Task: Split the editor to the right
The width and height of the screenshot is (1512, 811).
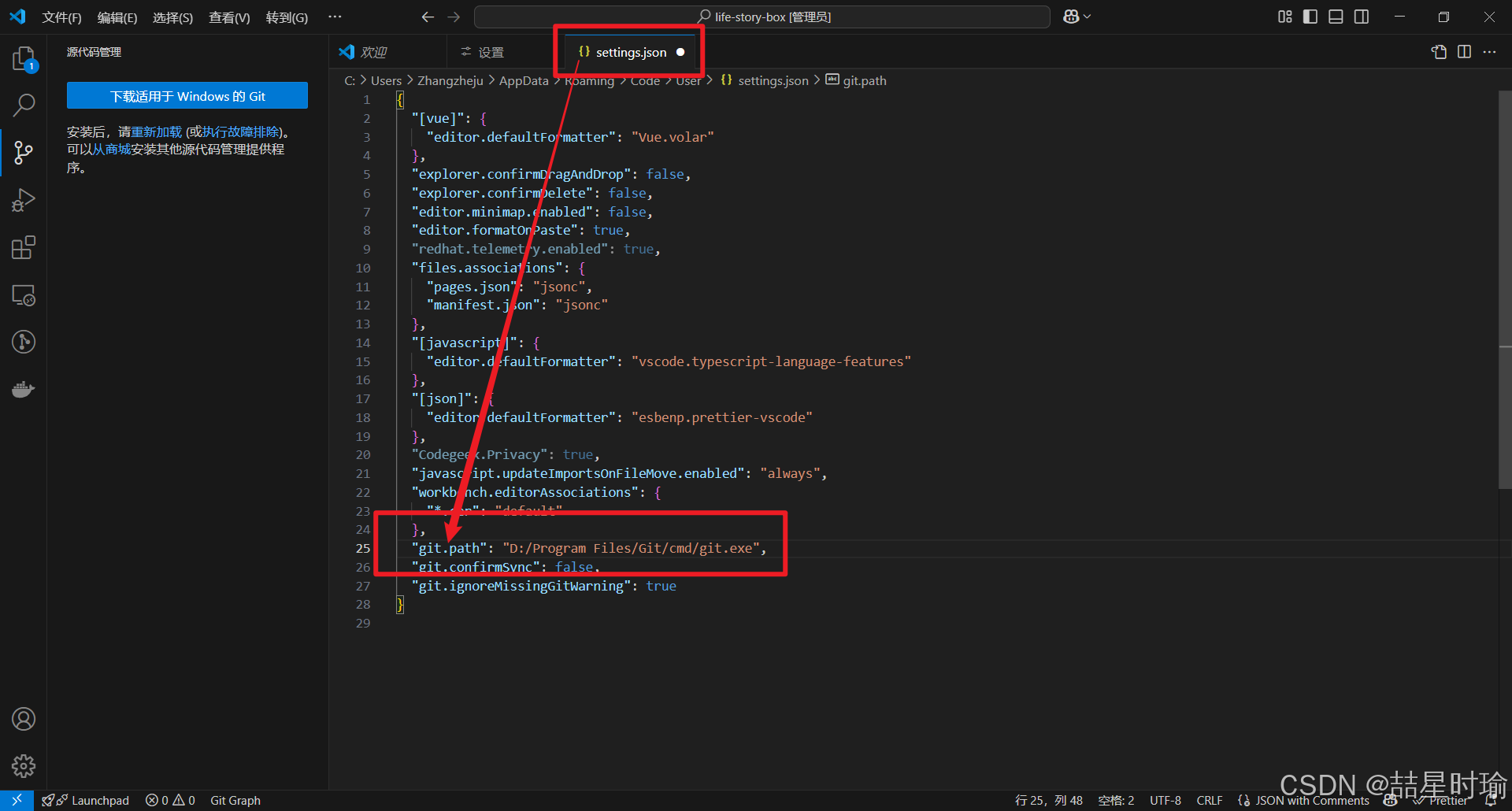Action: 1464,52
